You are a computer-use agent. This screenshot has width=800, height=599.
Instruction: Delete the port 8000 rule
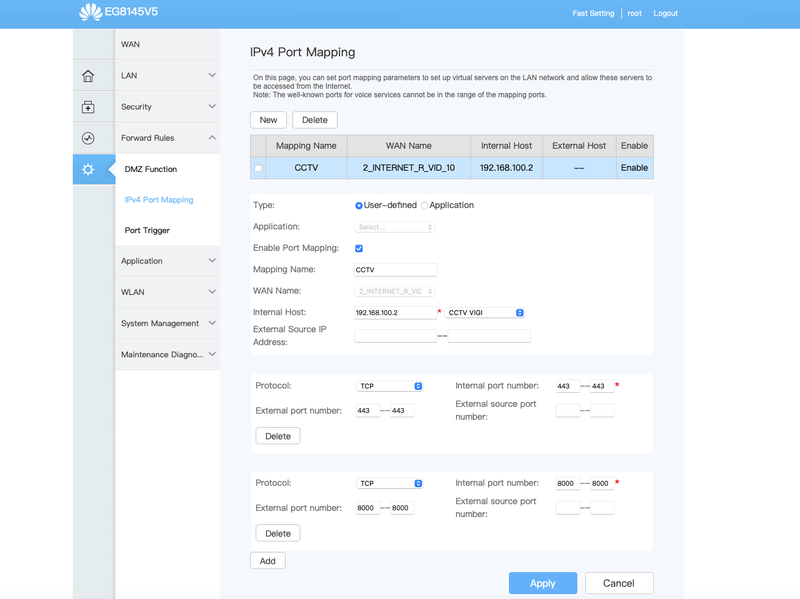tap(278, 533)
